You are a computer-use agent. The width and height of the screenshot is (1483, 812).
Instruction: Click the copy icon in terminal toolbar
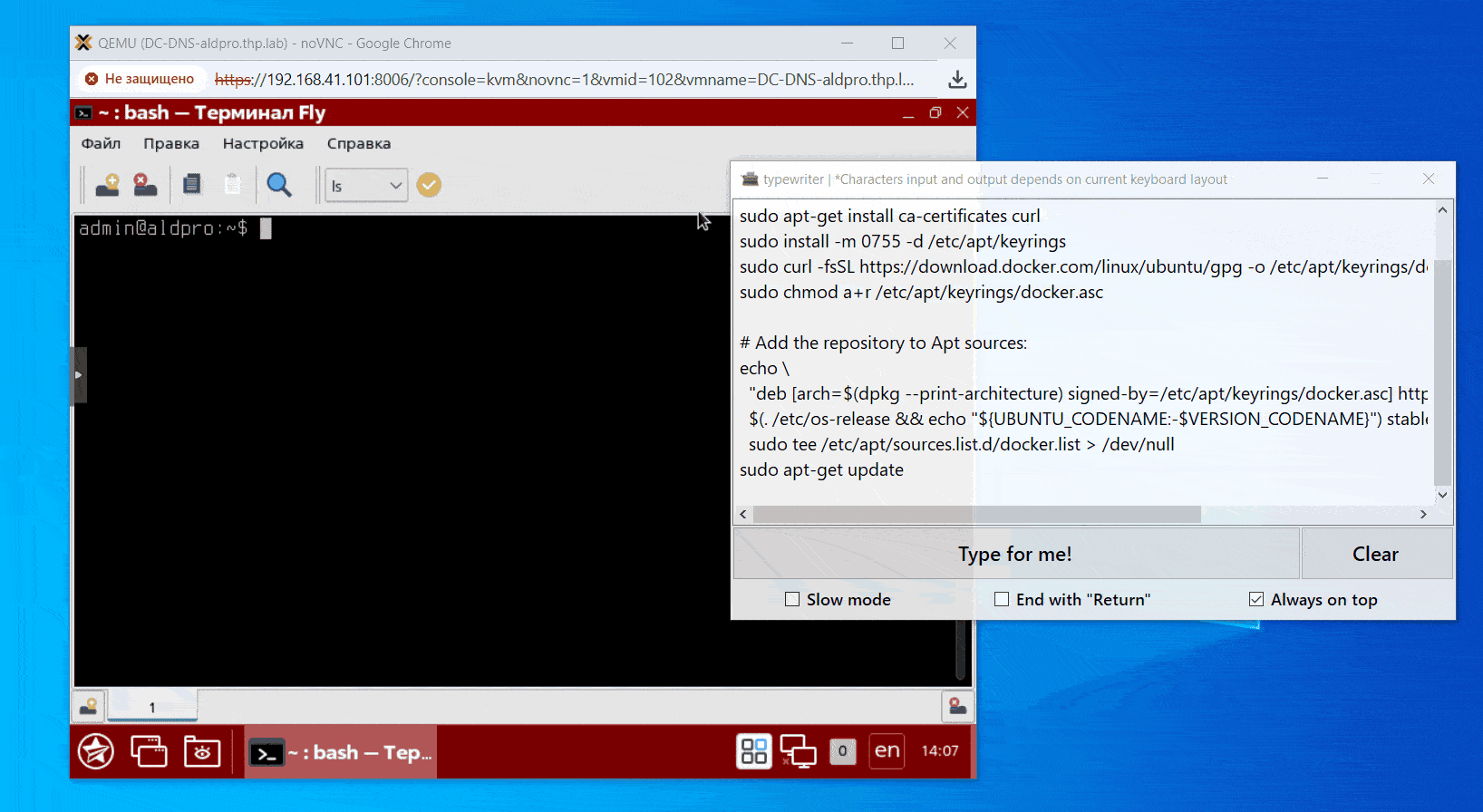tap(191, 185)
